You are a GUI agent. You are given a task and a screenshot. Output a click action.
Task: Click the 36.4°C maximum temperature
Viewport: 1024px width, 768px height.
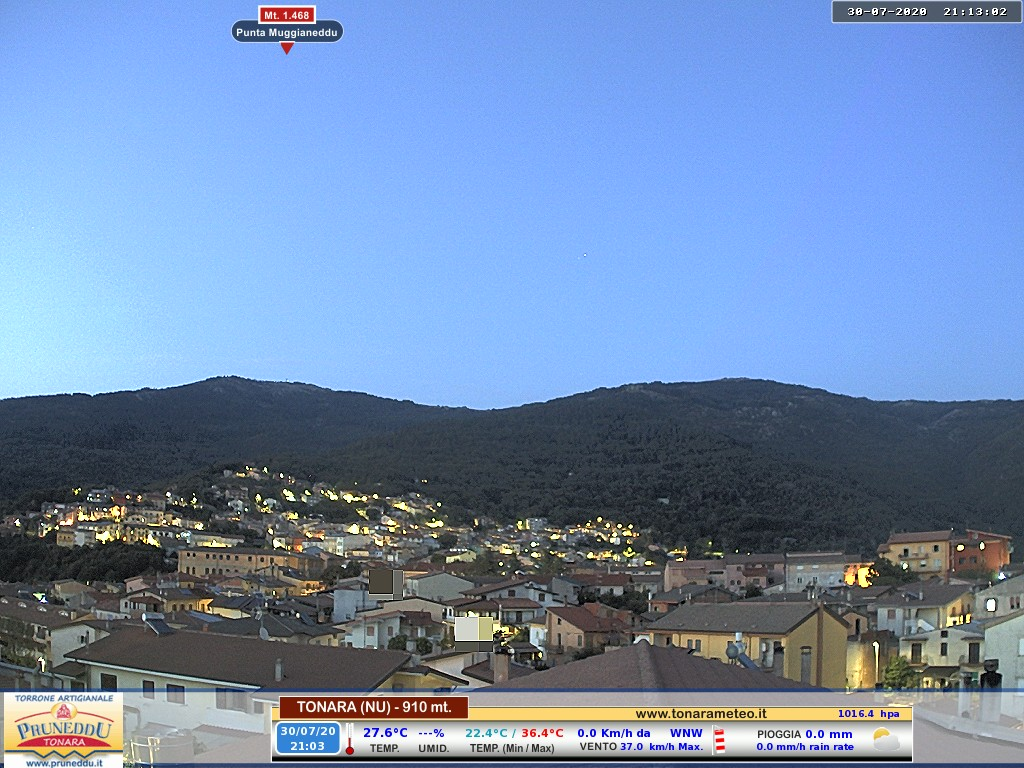(x=542, y=733)
